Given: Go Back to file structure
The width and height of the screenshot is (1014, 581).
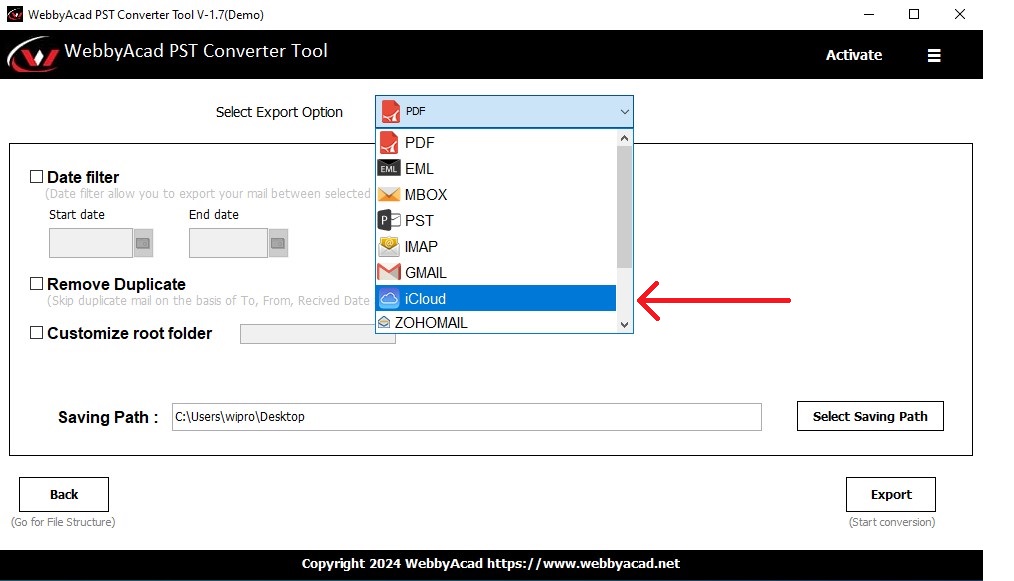Looking at the screenshot, I should (64, 494).
